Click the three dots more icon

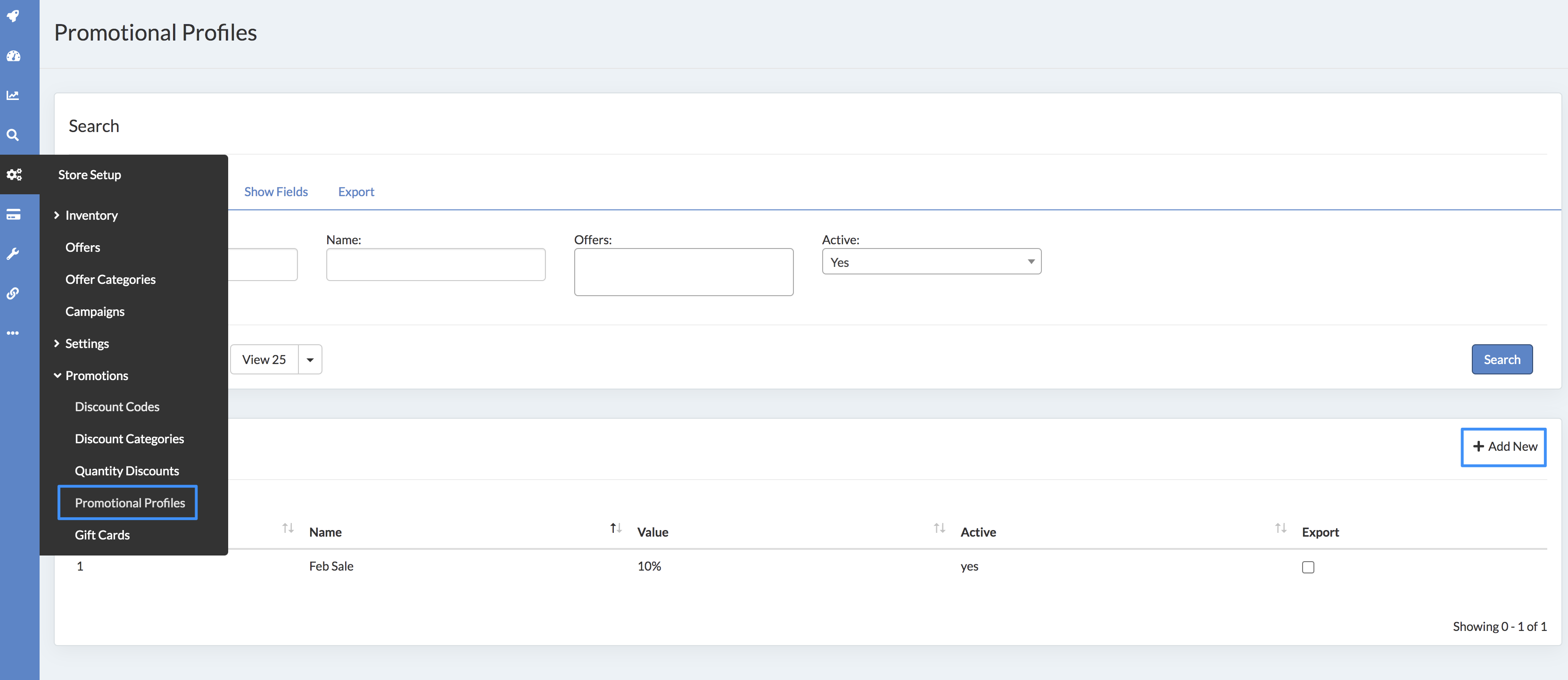(x=13, y=333)
